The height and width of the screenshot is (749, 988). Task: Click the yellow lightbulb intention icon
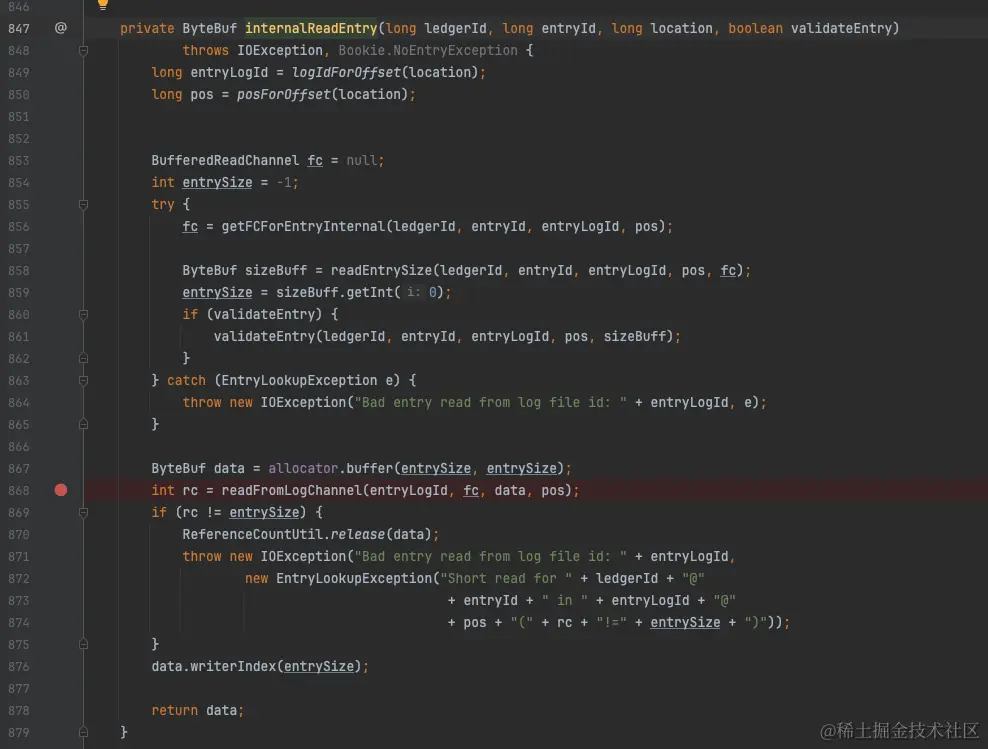point(103,4)
